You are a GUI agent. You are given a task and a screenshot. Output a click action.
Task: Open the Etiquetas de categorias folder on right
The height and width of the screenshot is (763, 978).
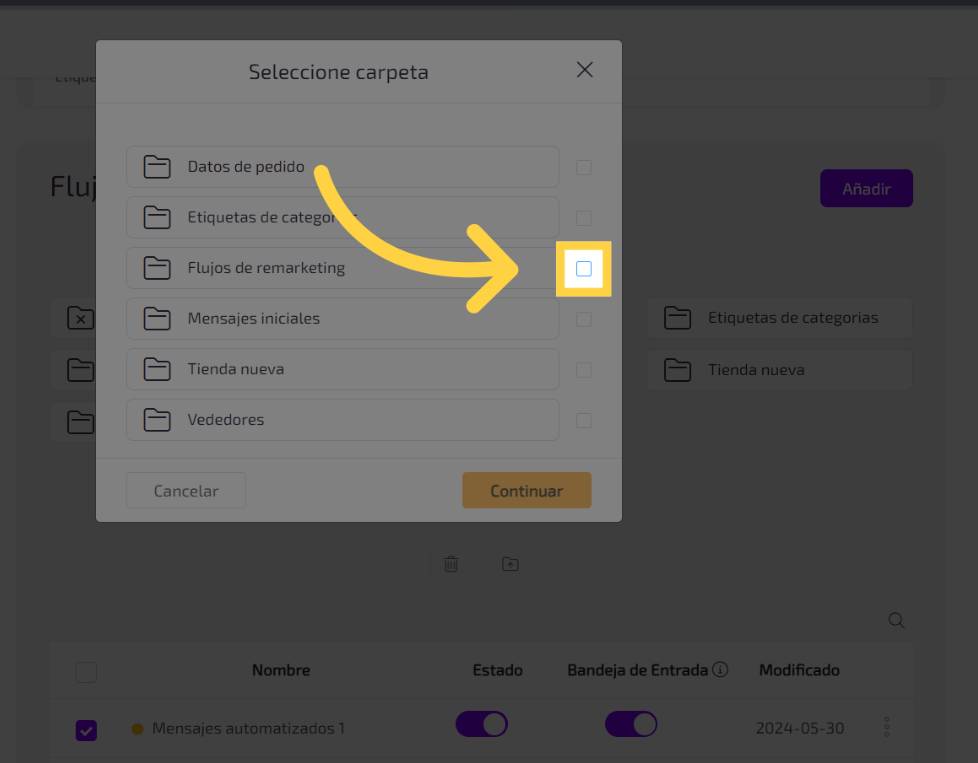point(779,318)
